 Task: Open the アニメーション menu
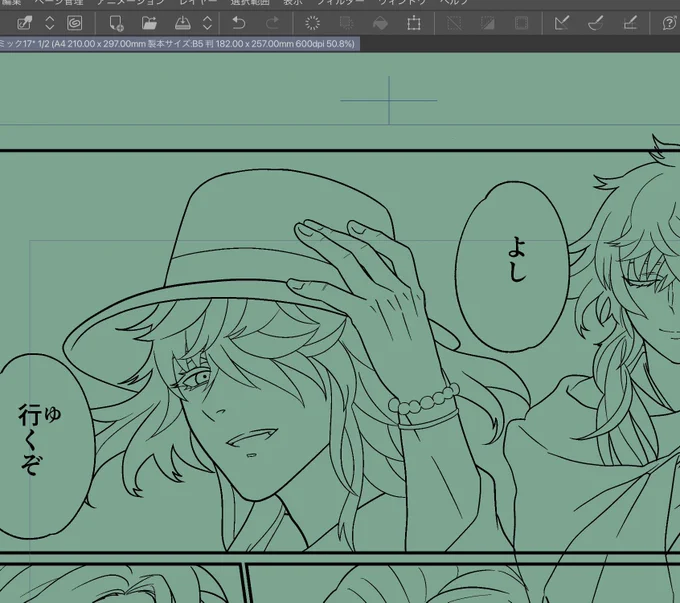point(130,2)
